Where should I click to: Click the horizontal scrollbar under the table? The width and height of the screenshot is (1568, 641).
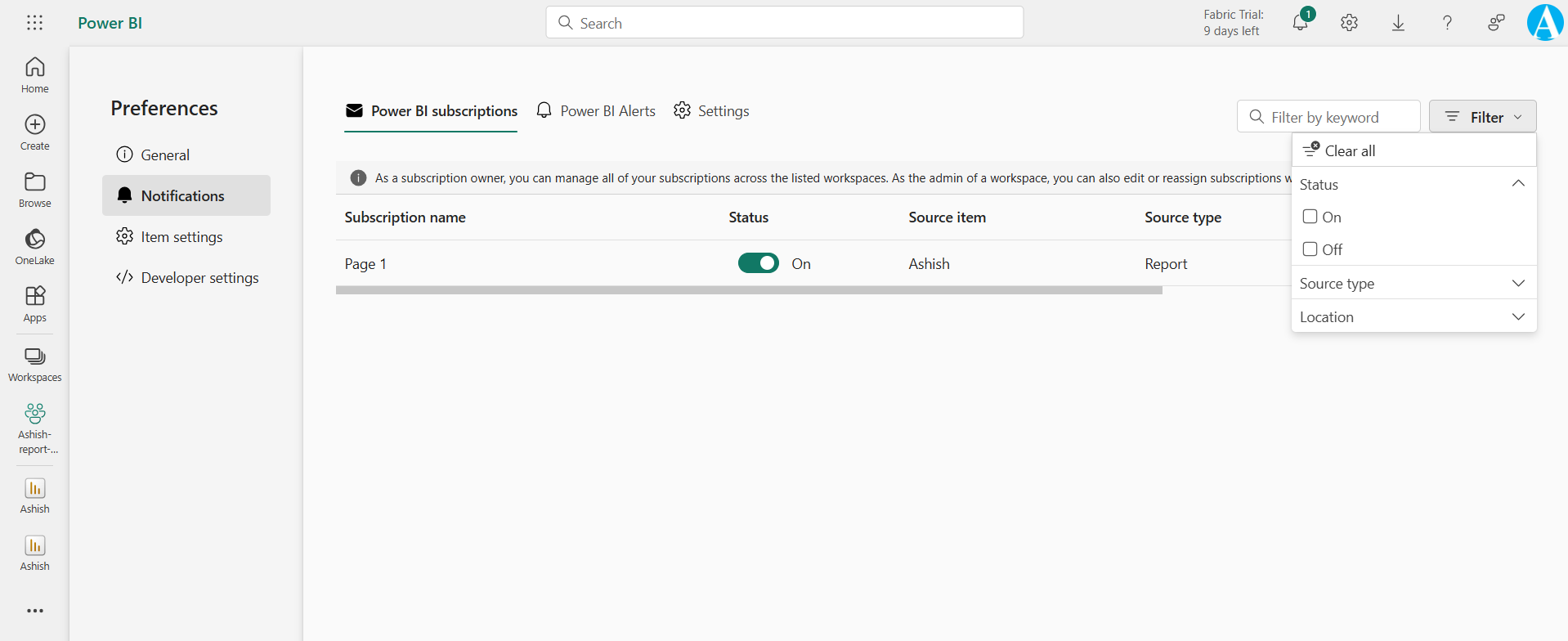point(748,290)
